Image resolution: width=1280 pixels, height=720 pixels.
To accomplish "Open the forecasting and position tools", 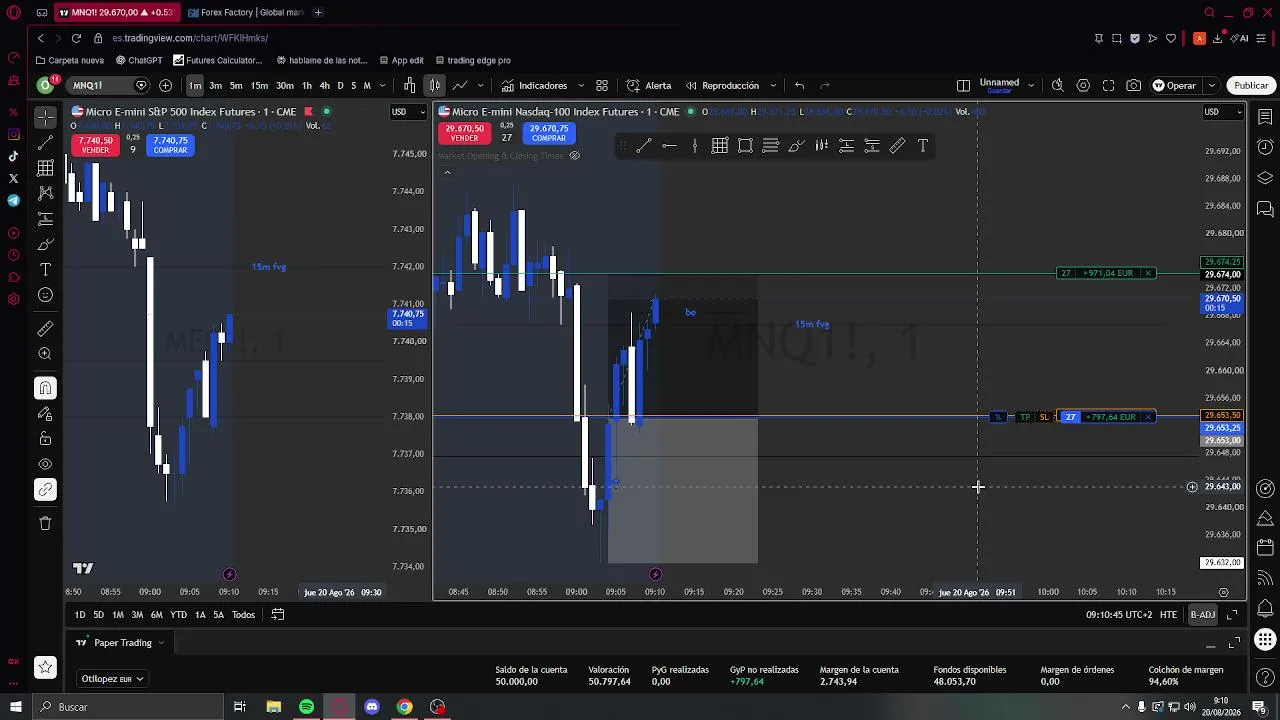I will 45,219.
